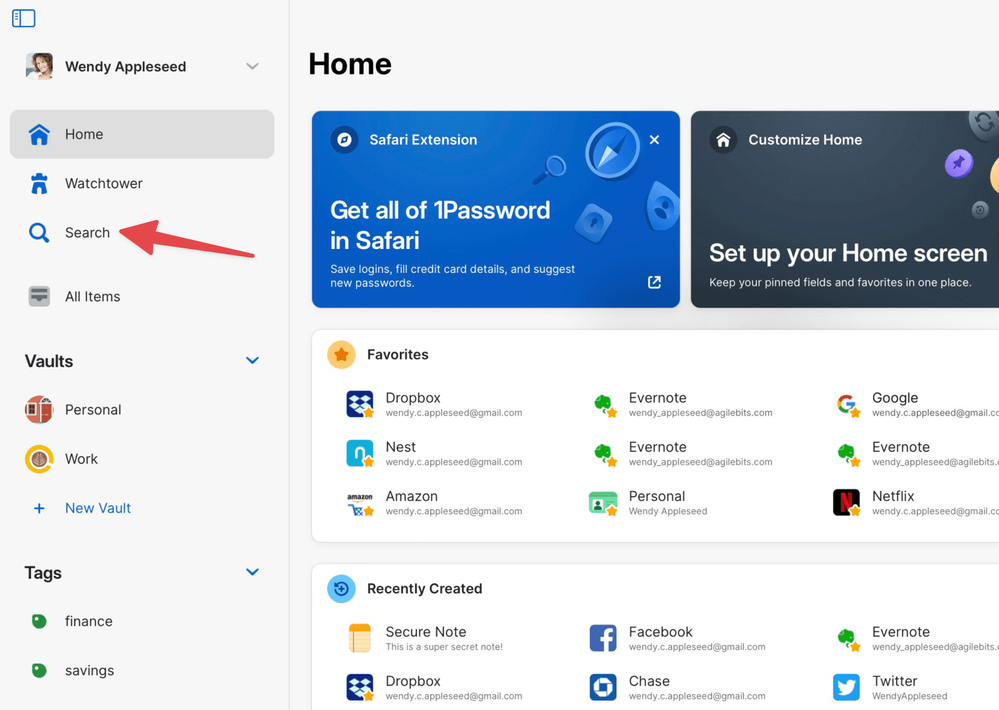Screen dimensions: 999x710
Task: Open the Customize Home card
Action: coord(845,209)
